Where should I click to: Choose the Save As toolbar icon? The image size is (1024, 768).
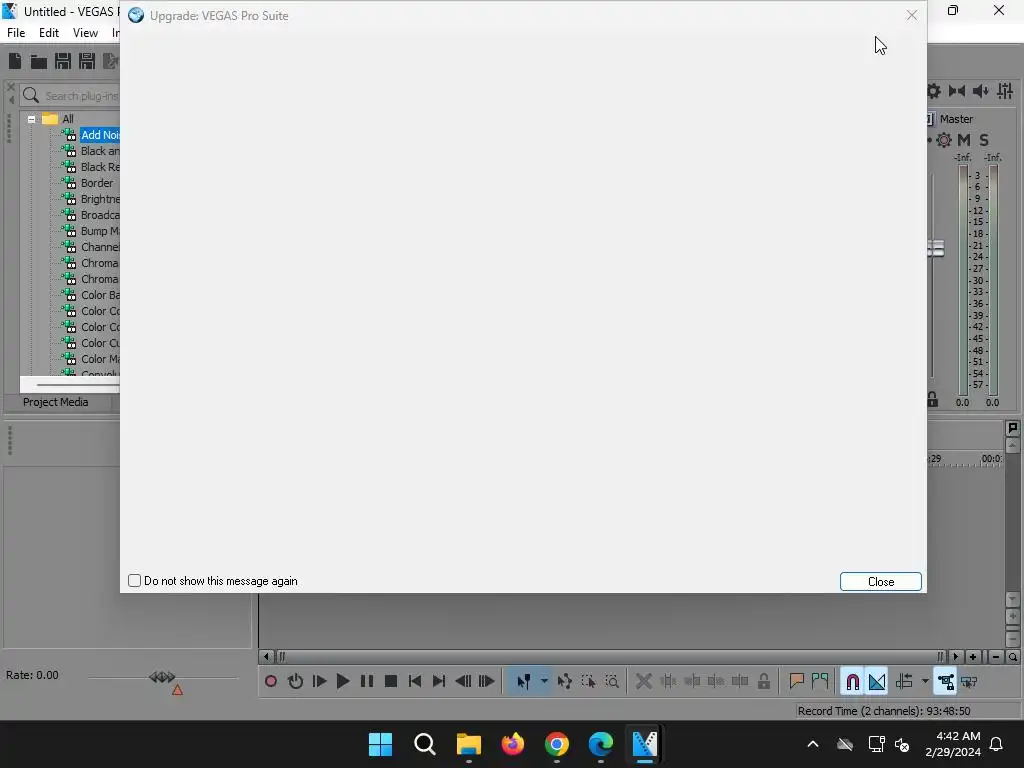87,61
